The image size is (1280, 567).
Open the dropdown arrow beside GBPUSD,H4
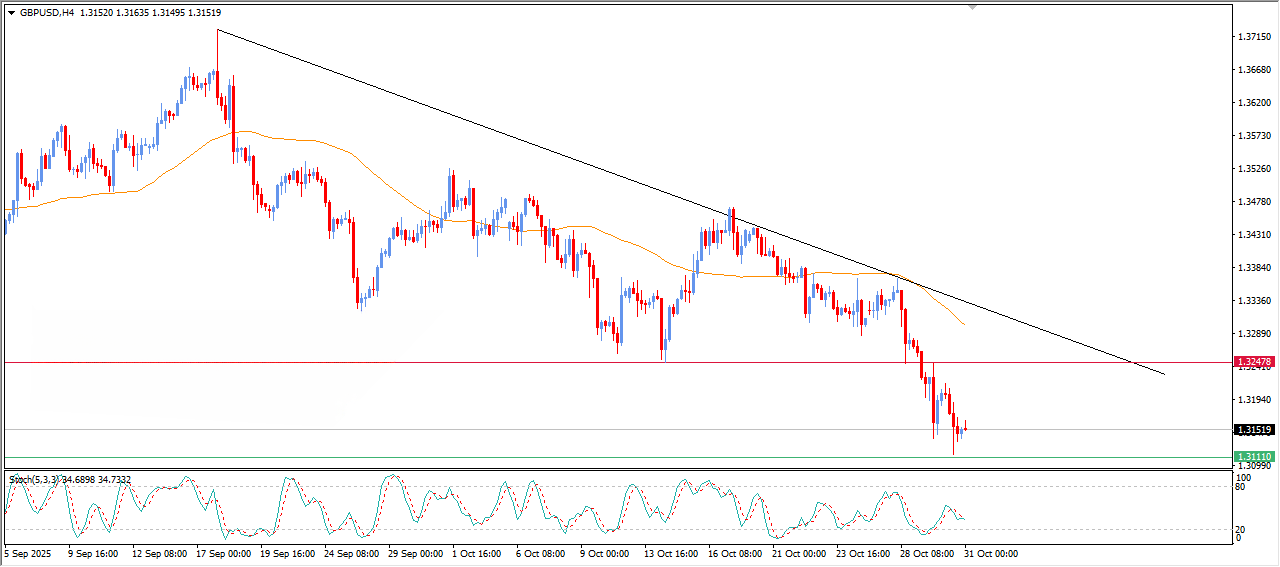[11, 13]
